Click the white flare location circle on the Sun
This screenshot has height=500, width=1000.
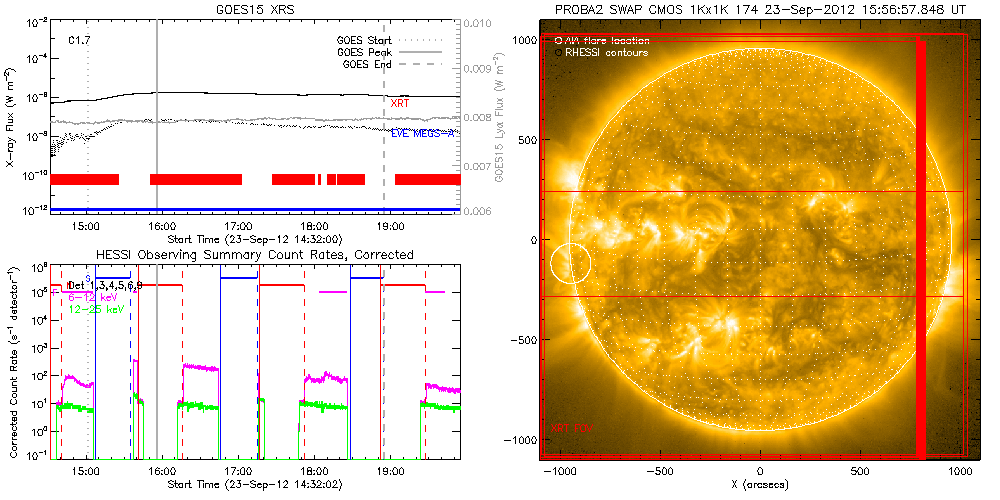[570, 262]
